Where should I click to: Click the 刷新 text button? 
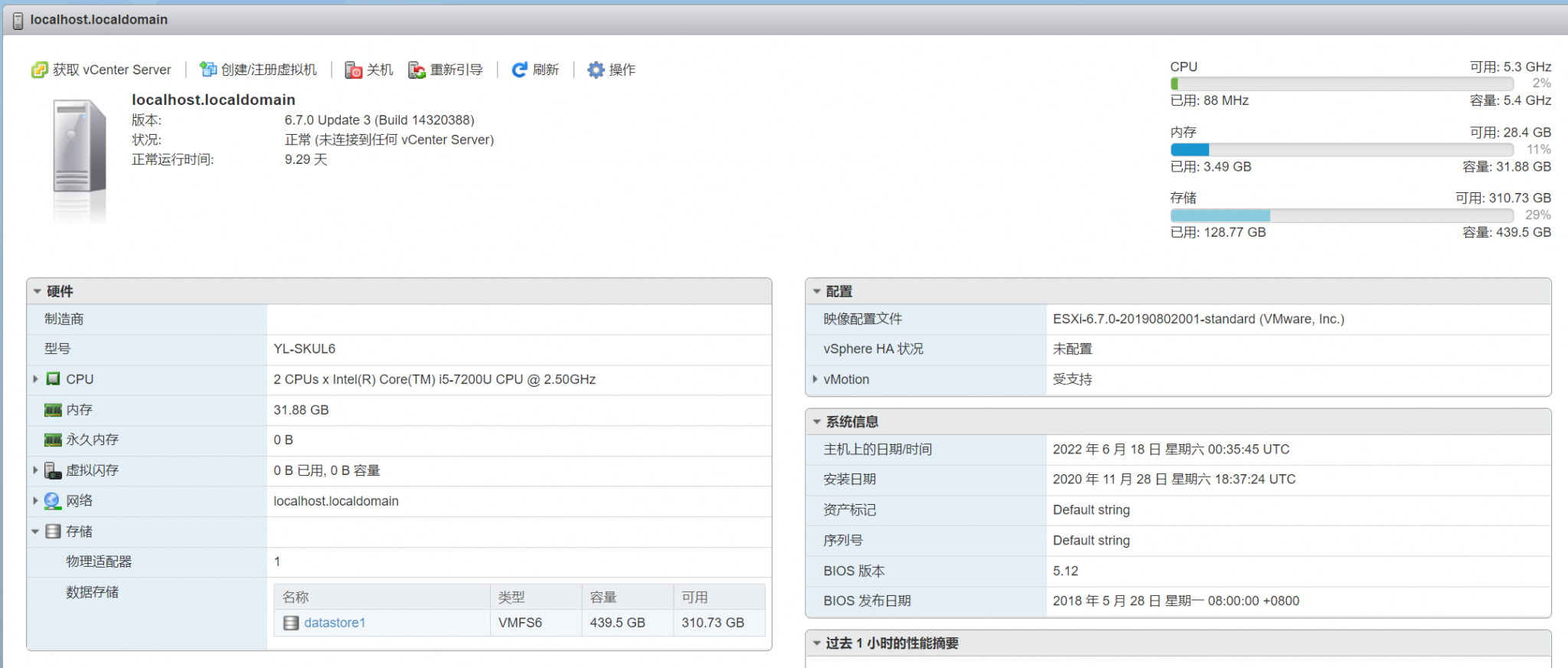click(546, 70)
